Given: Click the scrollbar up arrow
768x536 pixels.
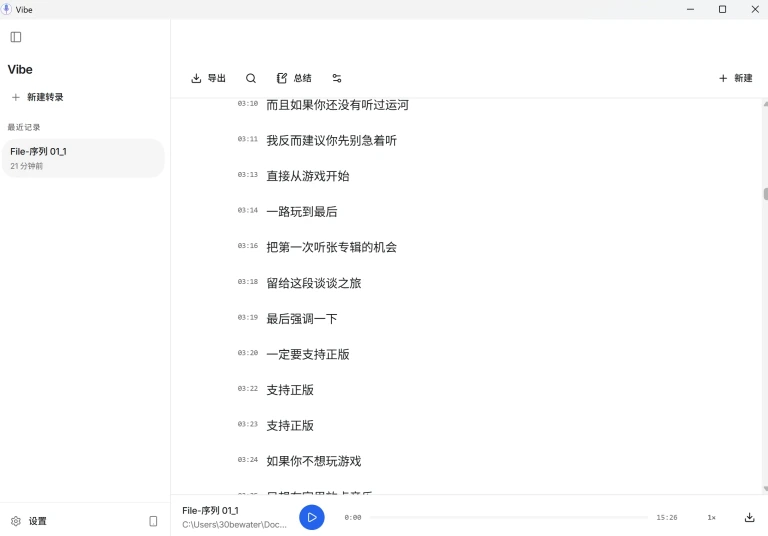Looking at the screenshot, I should tap(765, 104).
